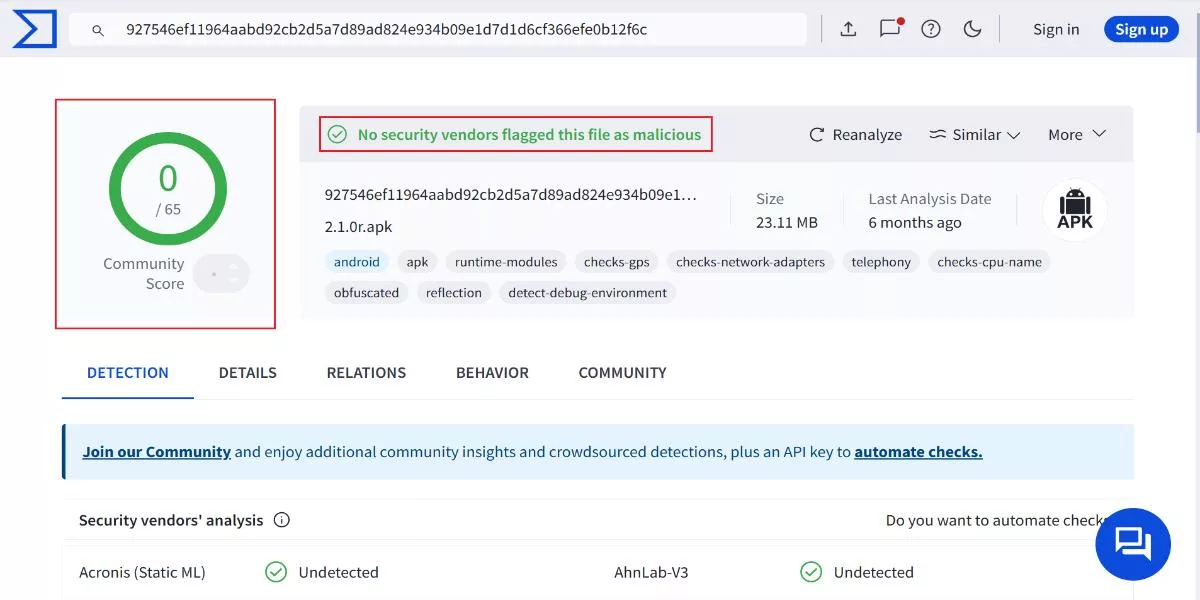Click the search magnifier icon

point(98,30)
